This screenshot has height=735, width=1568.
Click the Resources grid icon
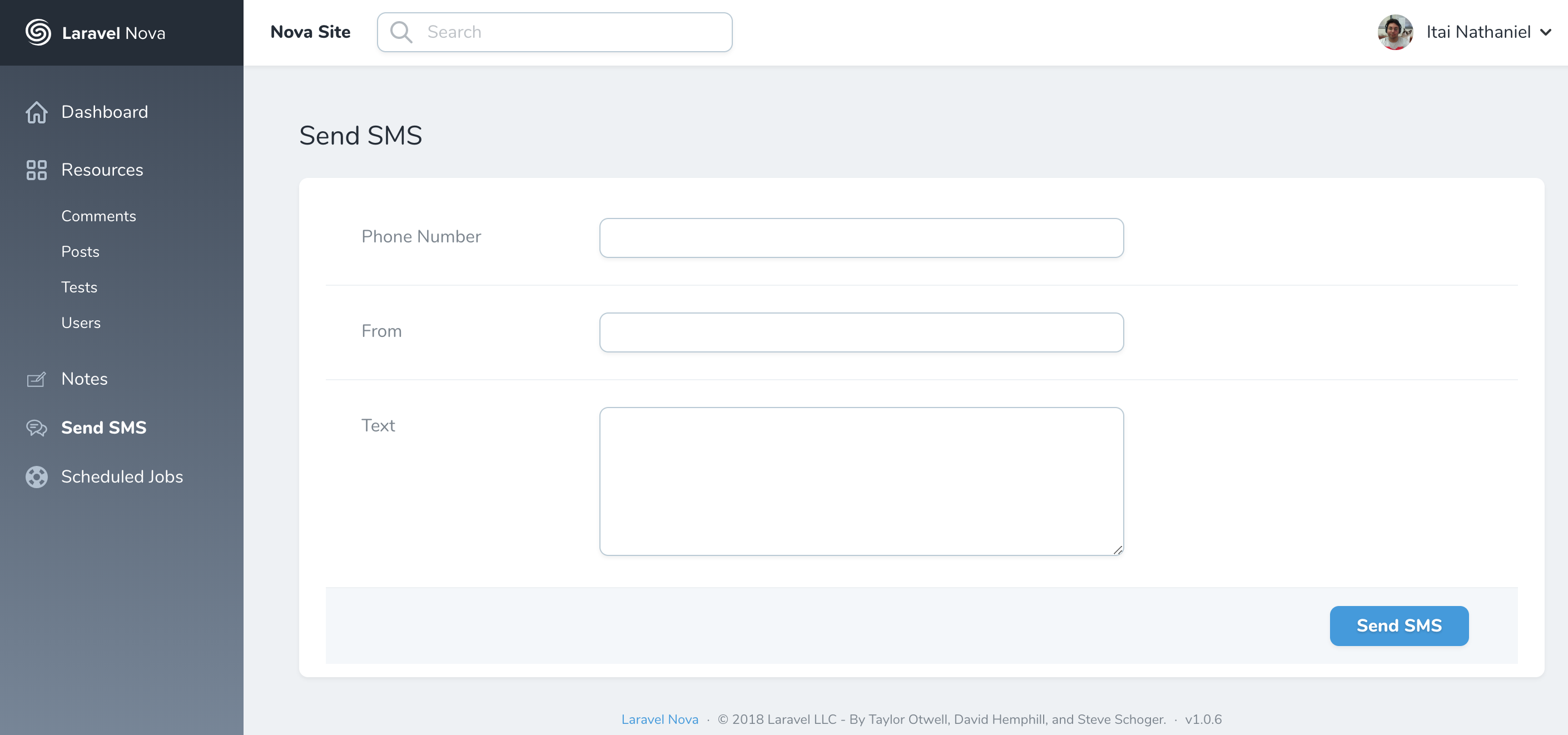[x=37, y=170]
